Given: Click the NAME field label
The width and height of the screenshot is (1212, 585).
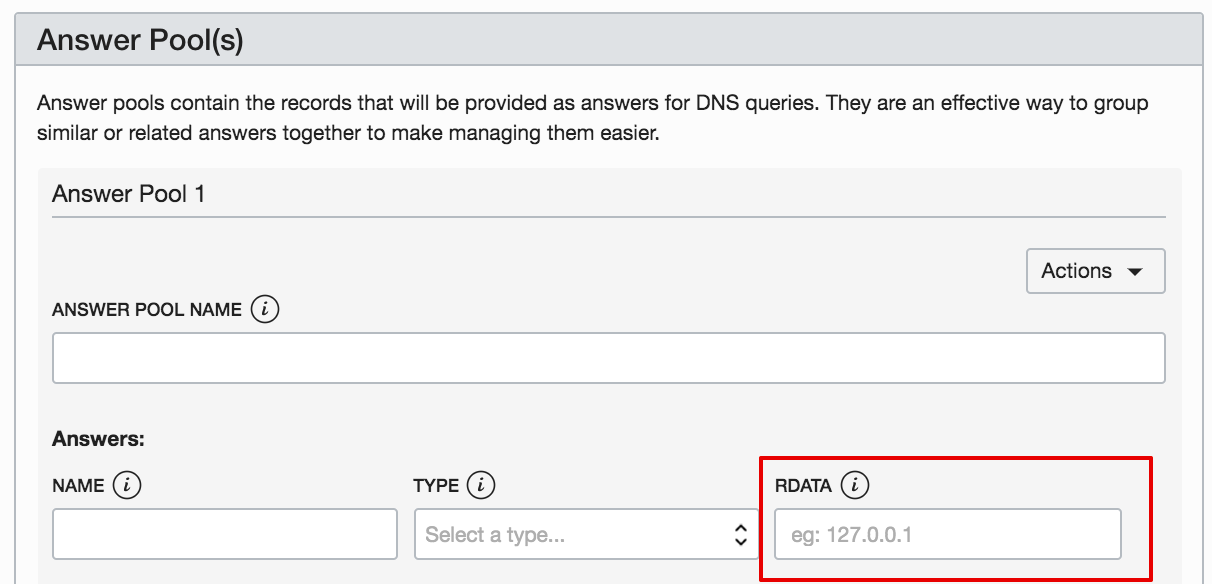Looking at the screenshot, I should (x=78, y=486).
